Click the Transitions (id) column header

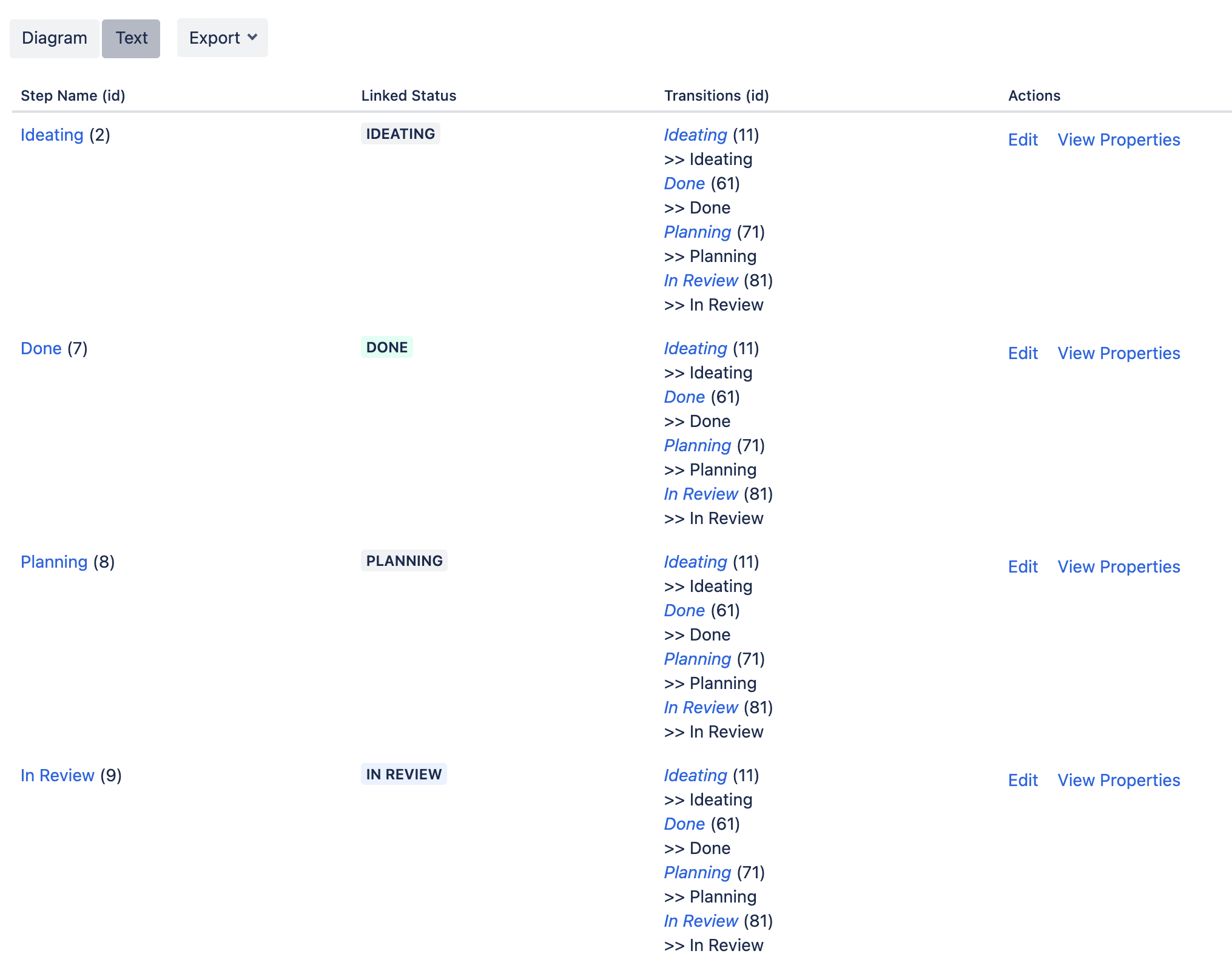(x=716, y=96)
